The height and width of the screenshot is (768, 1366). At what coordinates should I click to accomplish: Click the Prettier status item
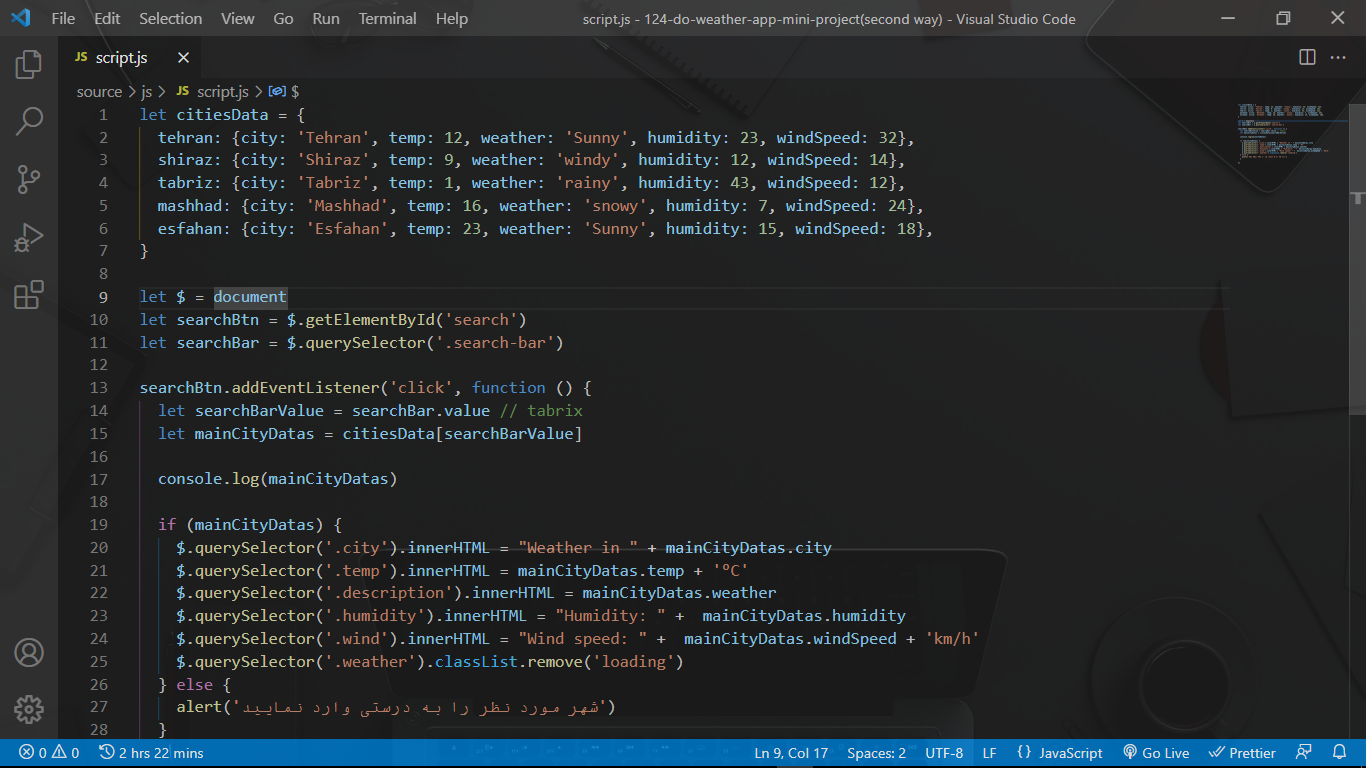pos(1242,753)
